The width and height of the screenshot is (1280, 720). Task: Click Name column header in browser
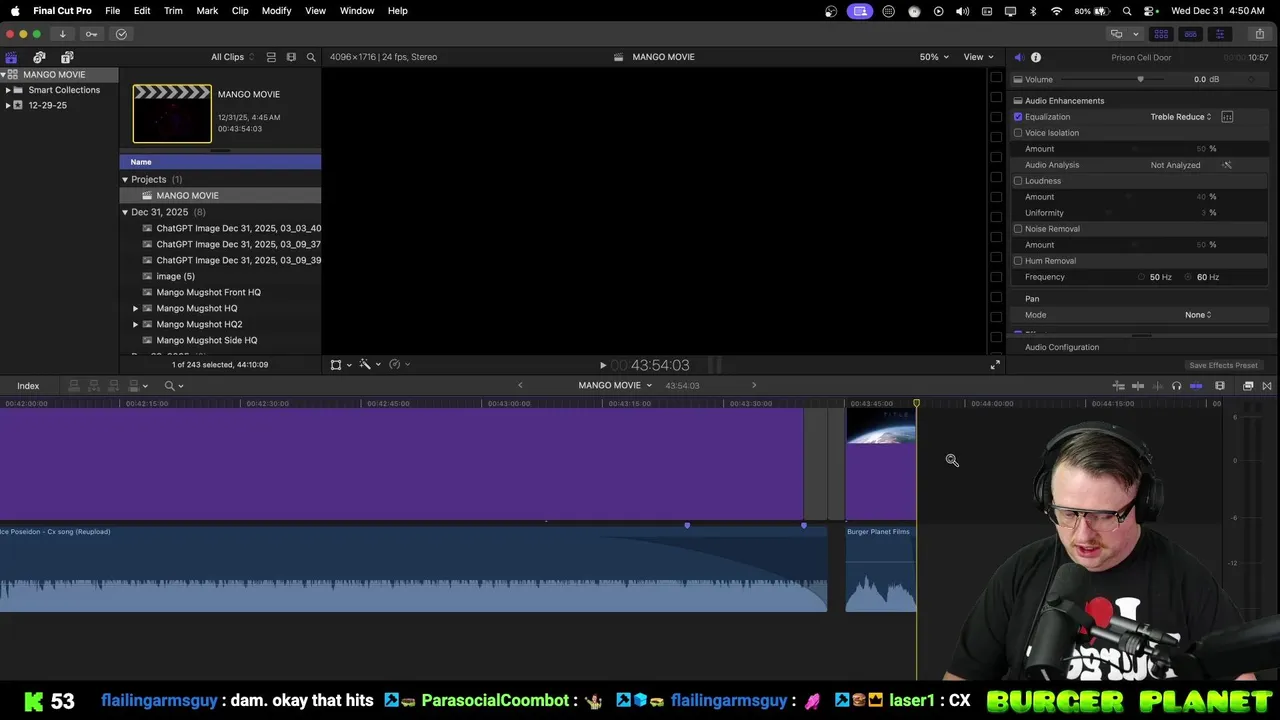coord(220,162)
